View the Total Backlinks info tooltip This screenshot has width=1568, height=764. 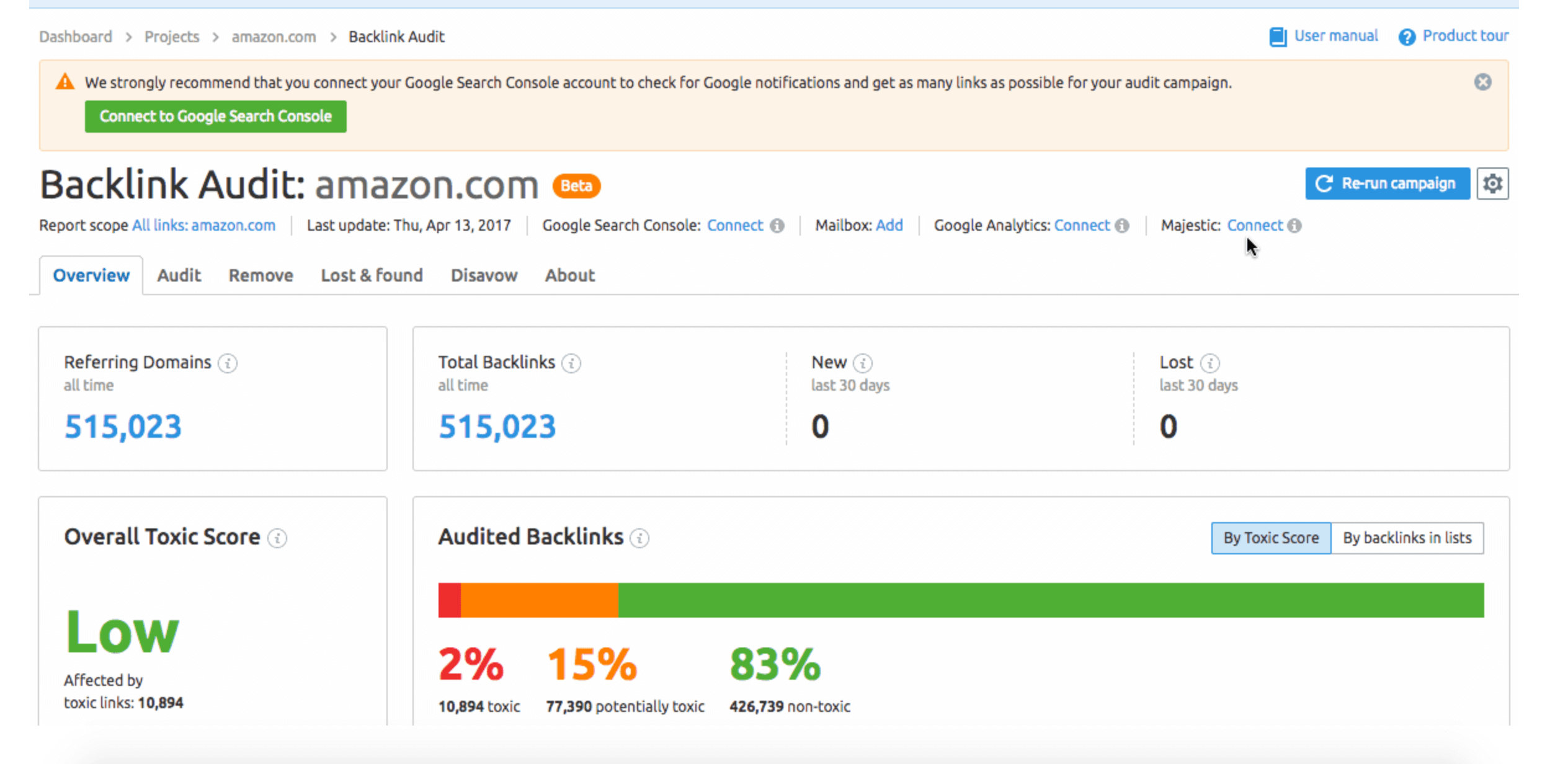click(x=572, y=363)
